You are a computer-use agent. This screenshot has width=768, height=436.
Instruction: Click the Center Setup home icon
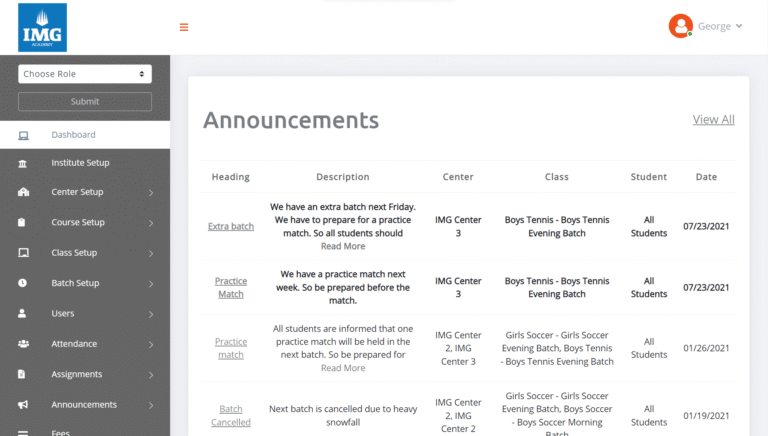tap(23, 192)
